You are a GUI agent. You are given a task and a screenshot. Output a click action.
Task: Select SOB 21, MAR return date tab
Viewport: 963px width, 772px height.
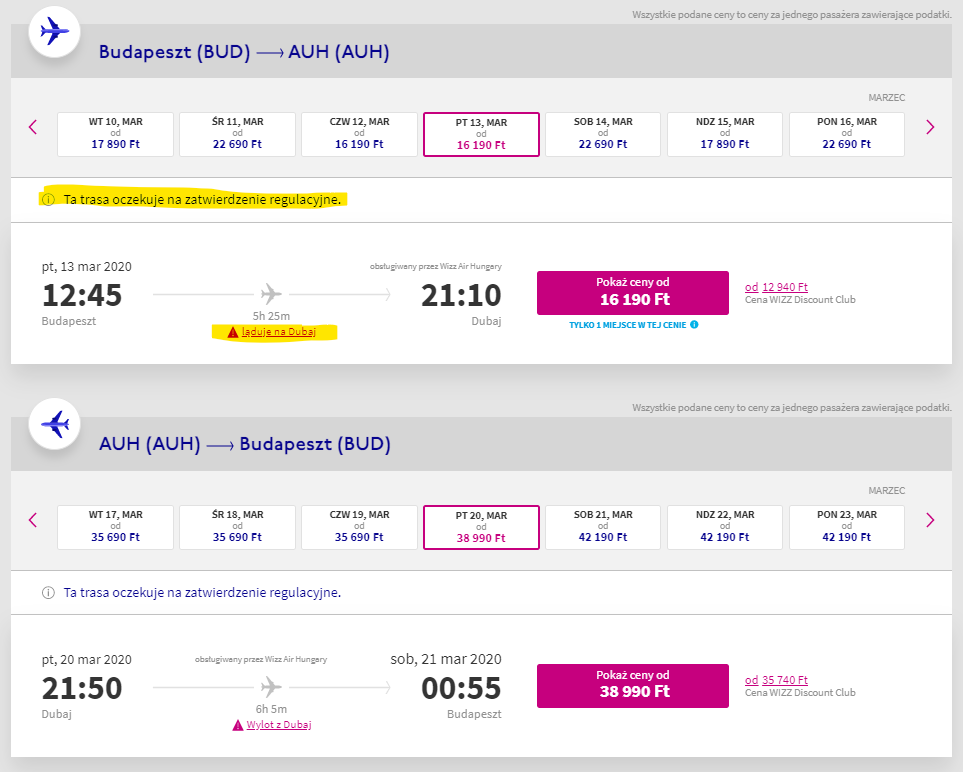(x=603, y=527)
